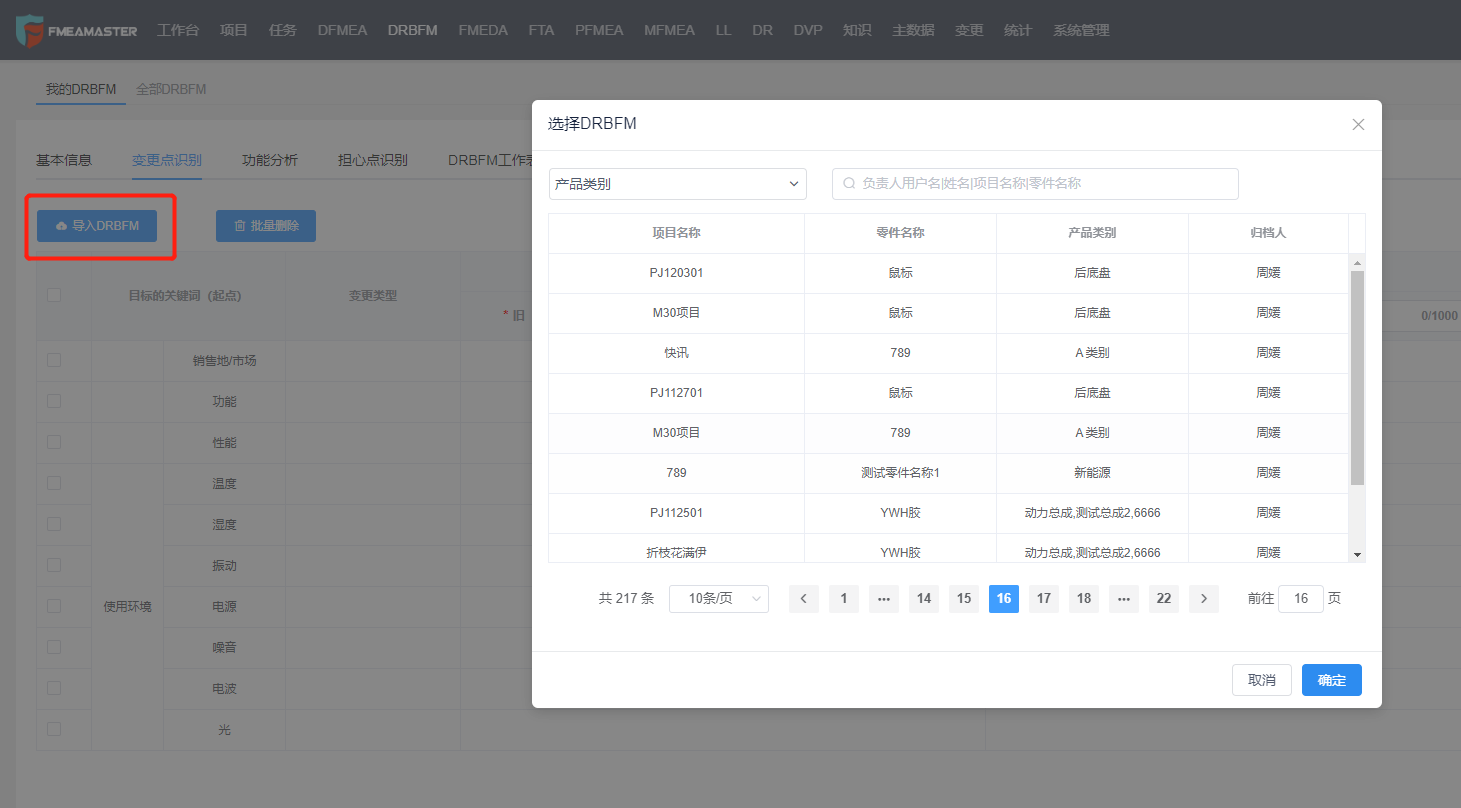Go to page 1
The height and width of the screenshot is (808, 1461).
pos(844,599)
